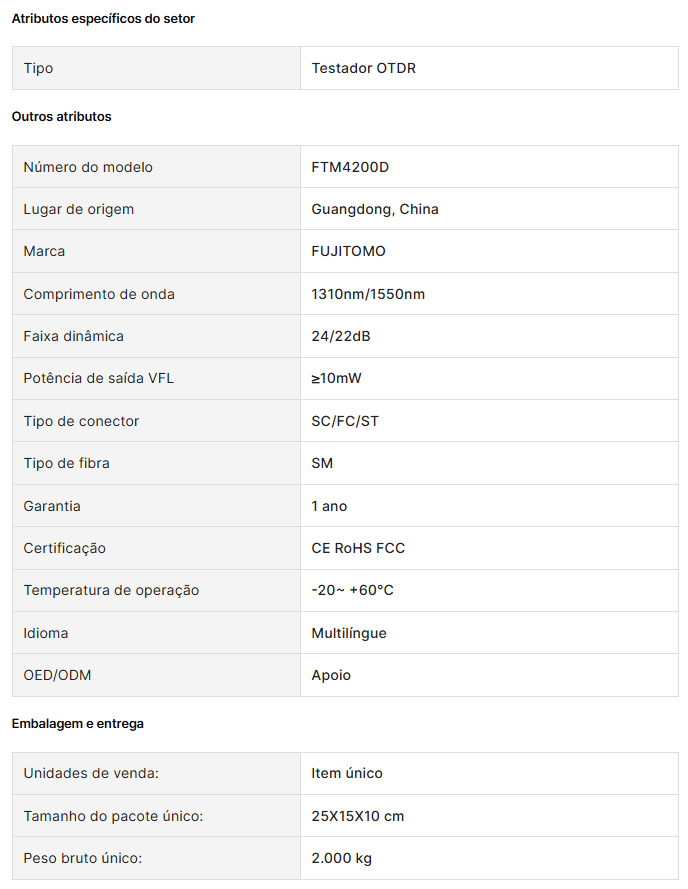The height and width of the screenshot is (889, 688).
Task: Click the 'Multilíngue' language value
Action: pyautogui.click(x=349, y=633)
